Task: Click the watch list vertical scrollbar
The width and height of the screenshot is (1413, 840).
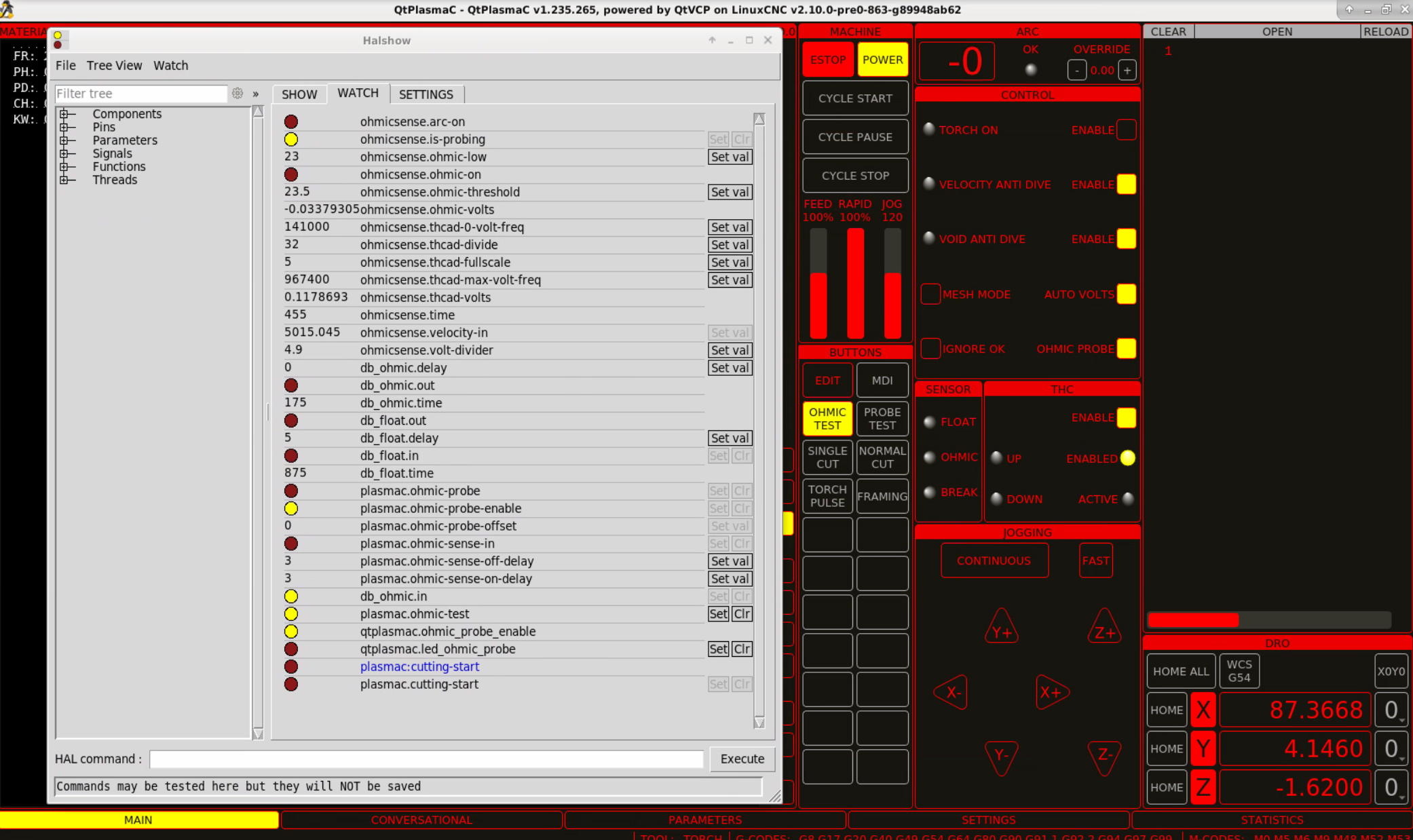Action: point(759,421)
